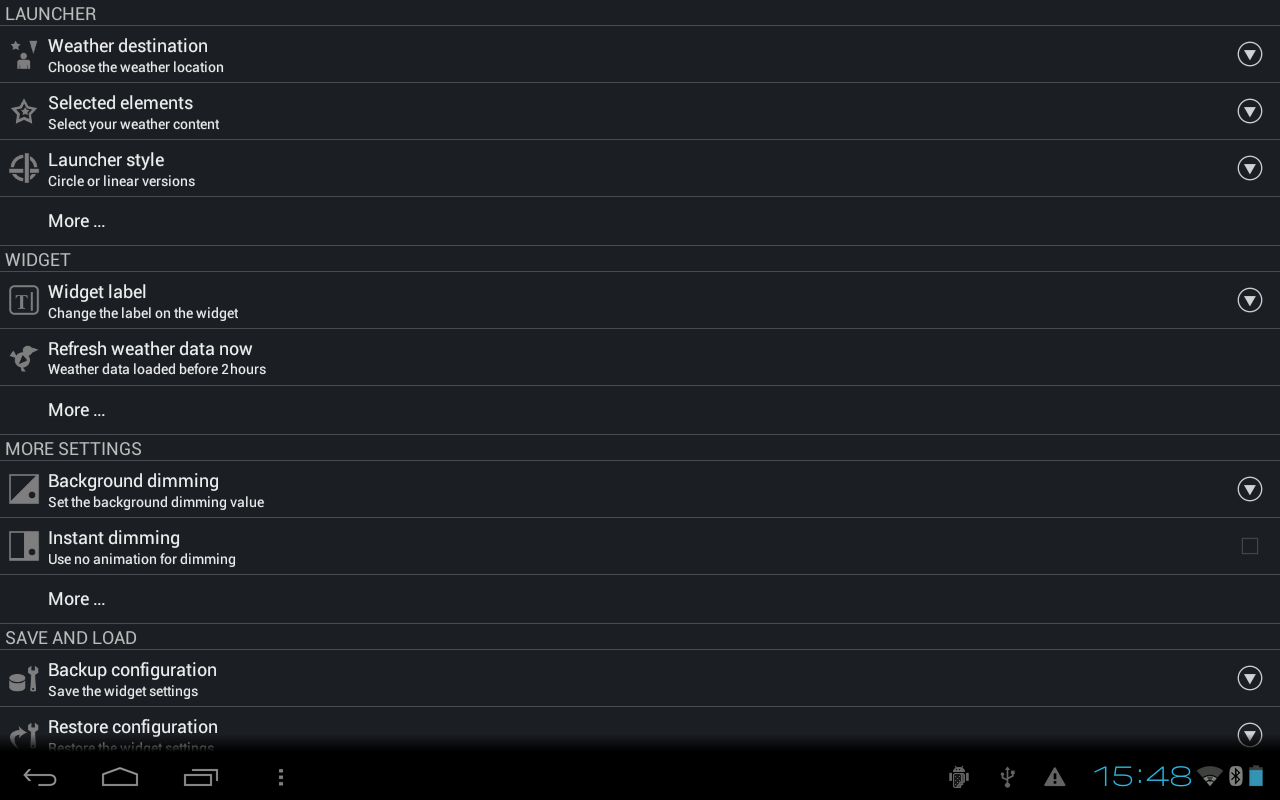Expand the Weather destination dropdown arrow
This screenshot has height=800, width=1280.
(1250, 54)
